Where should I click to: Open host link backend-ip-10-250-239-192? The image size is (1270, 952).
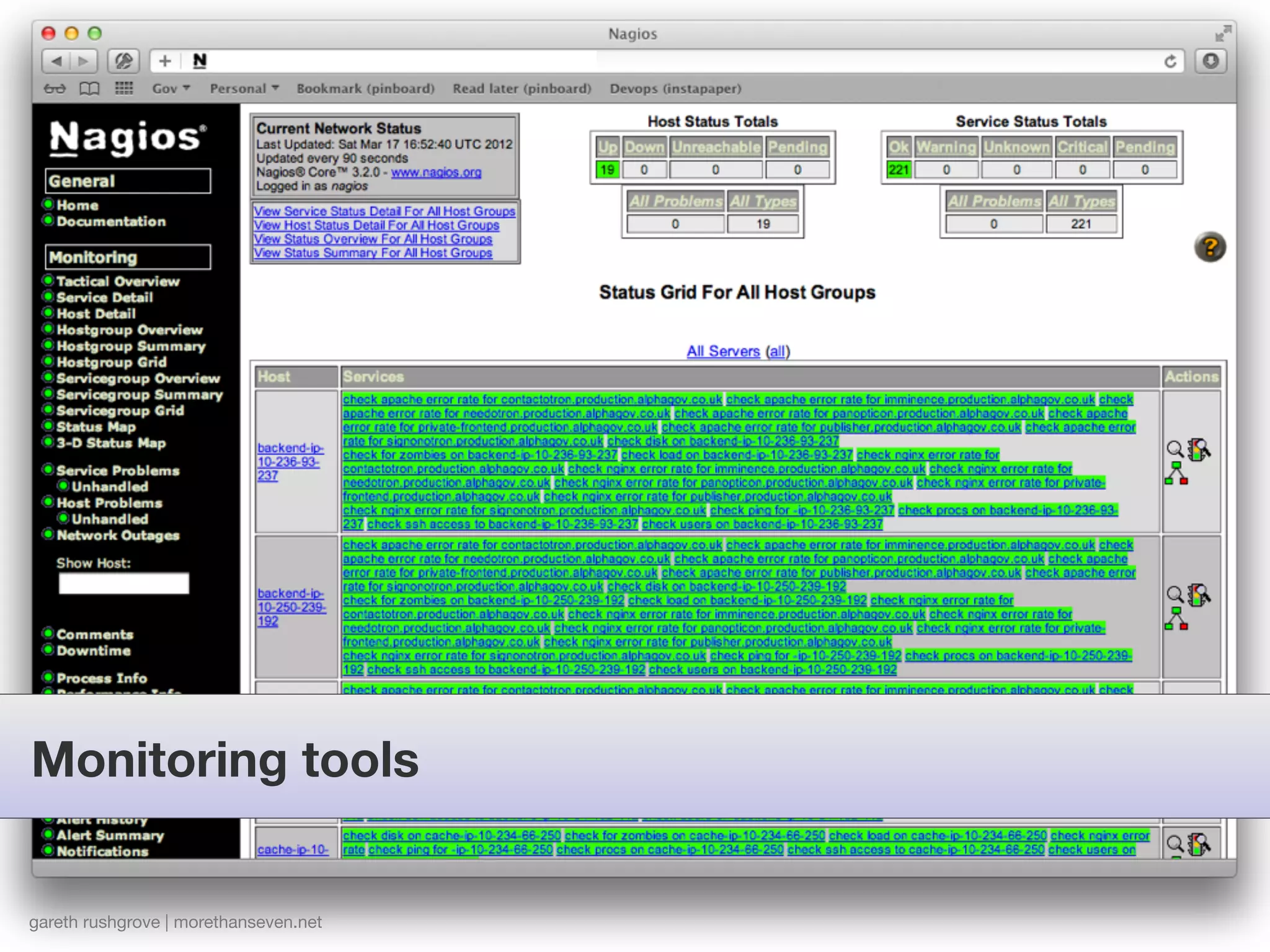tap(291, 607)
